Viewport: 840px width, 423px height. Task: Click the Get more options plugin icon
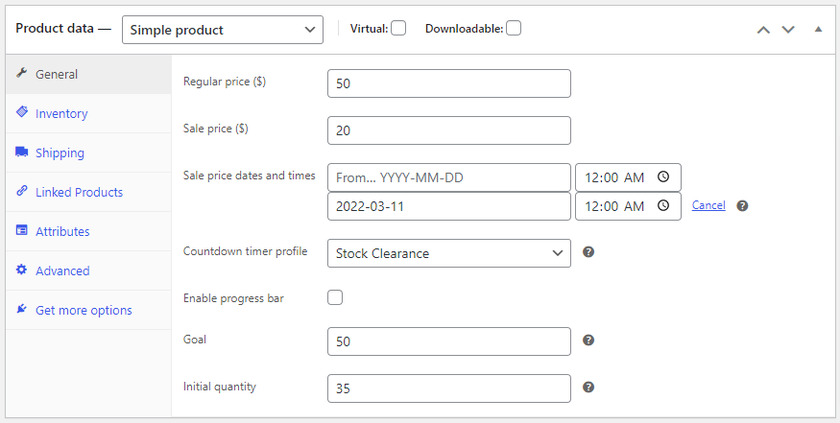(x=21, y=310)
